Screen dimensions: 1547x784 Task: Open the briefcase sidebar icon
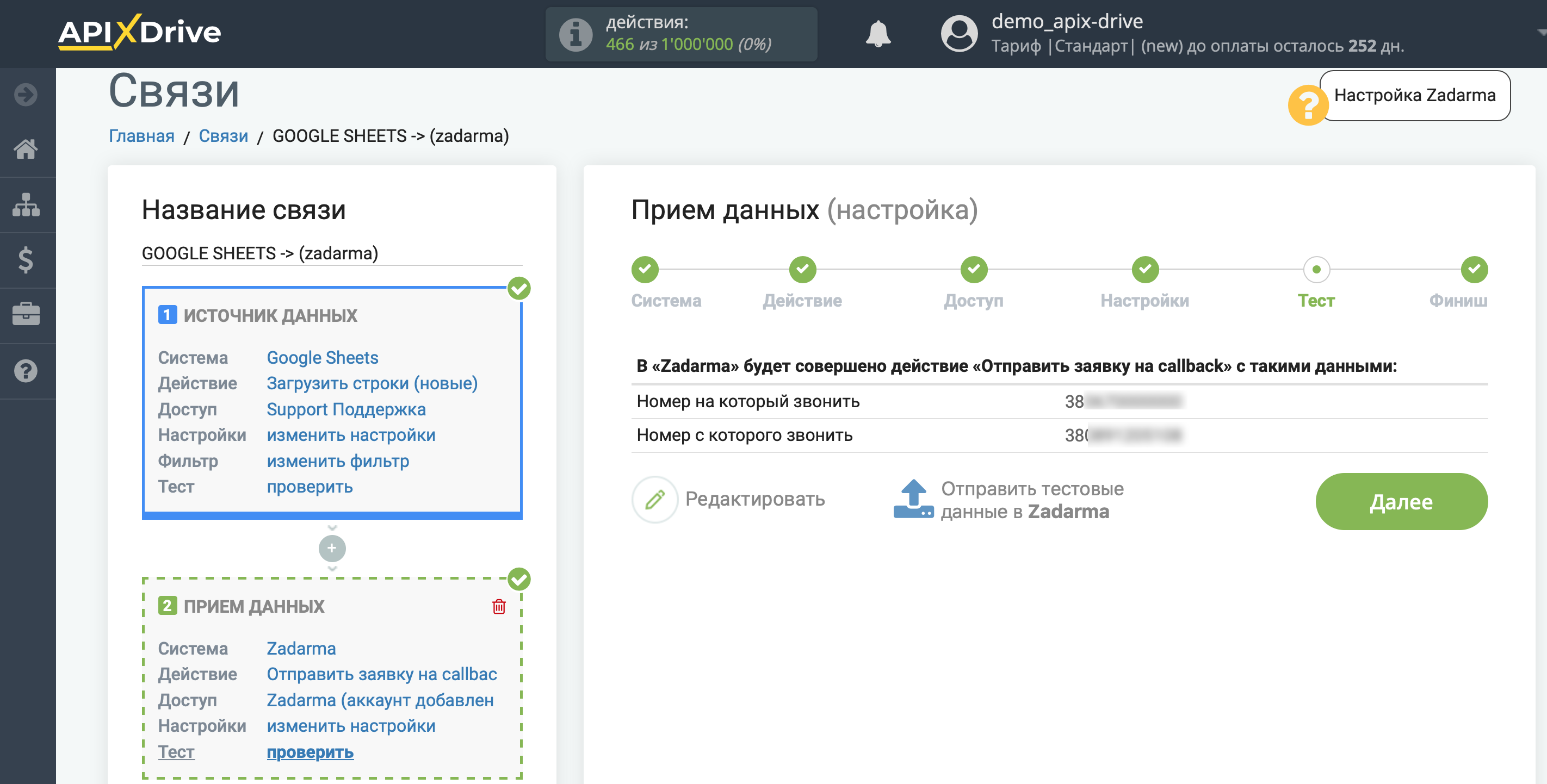(x=26, y=315)
